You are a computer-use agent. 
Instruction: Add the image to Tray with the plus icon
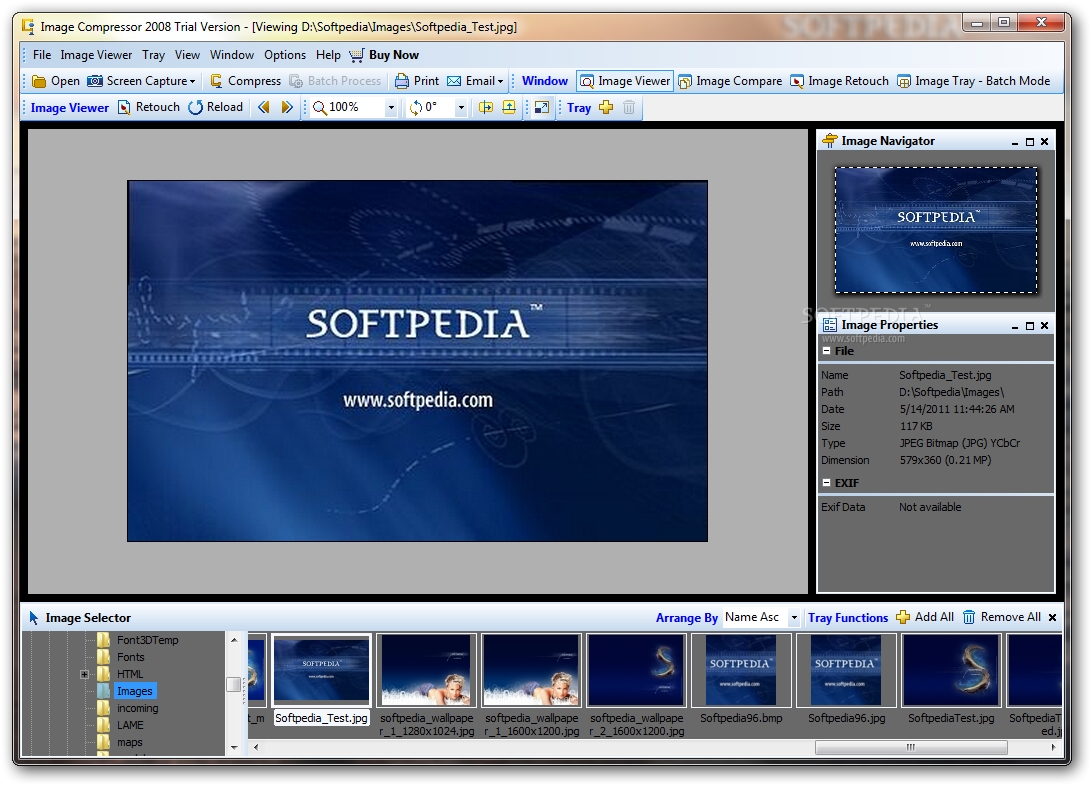606,107
